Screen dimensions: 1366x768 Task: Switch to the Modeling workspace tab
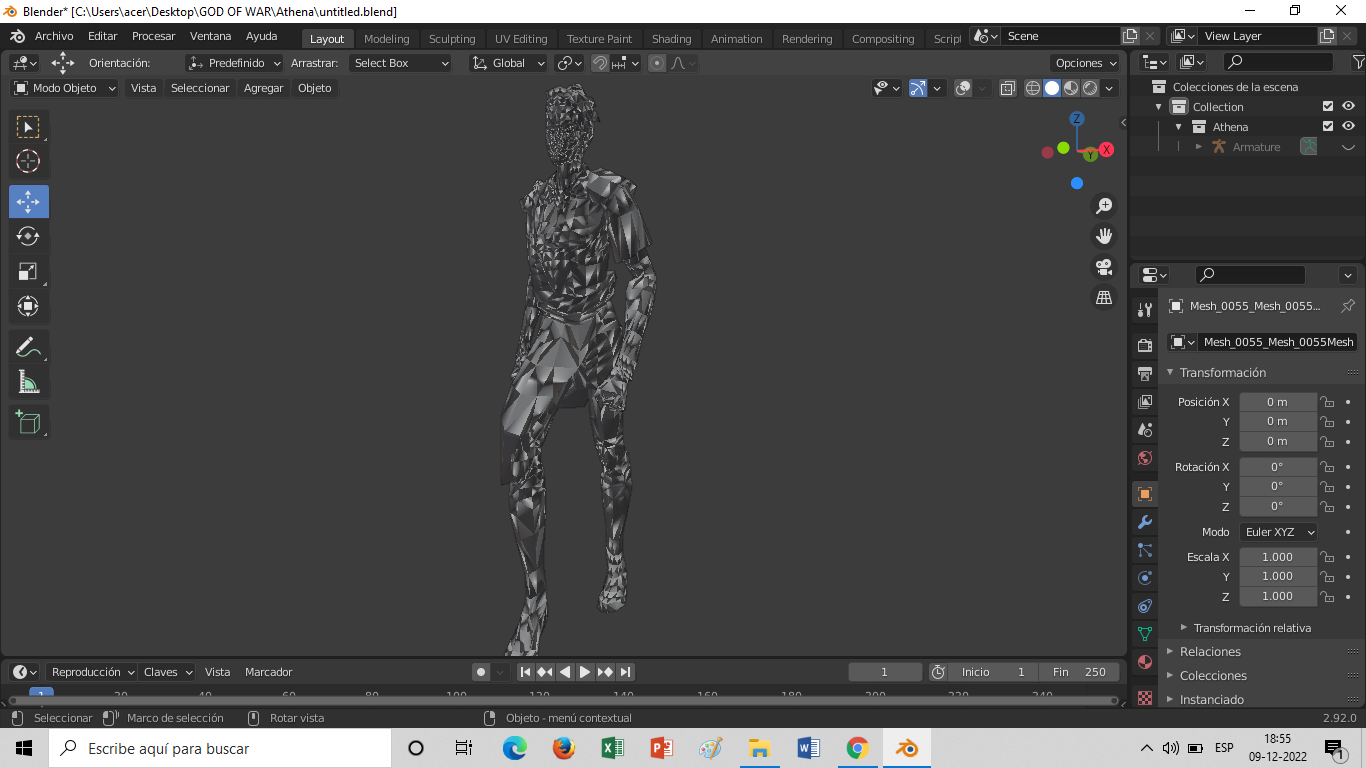[387, 39]
